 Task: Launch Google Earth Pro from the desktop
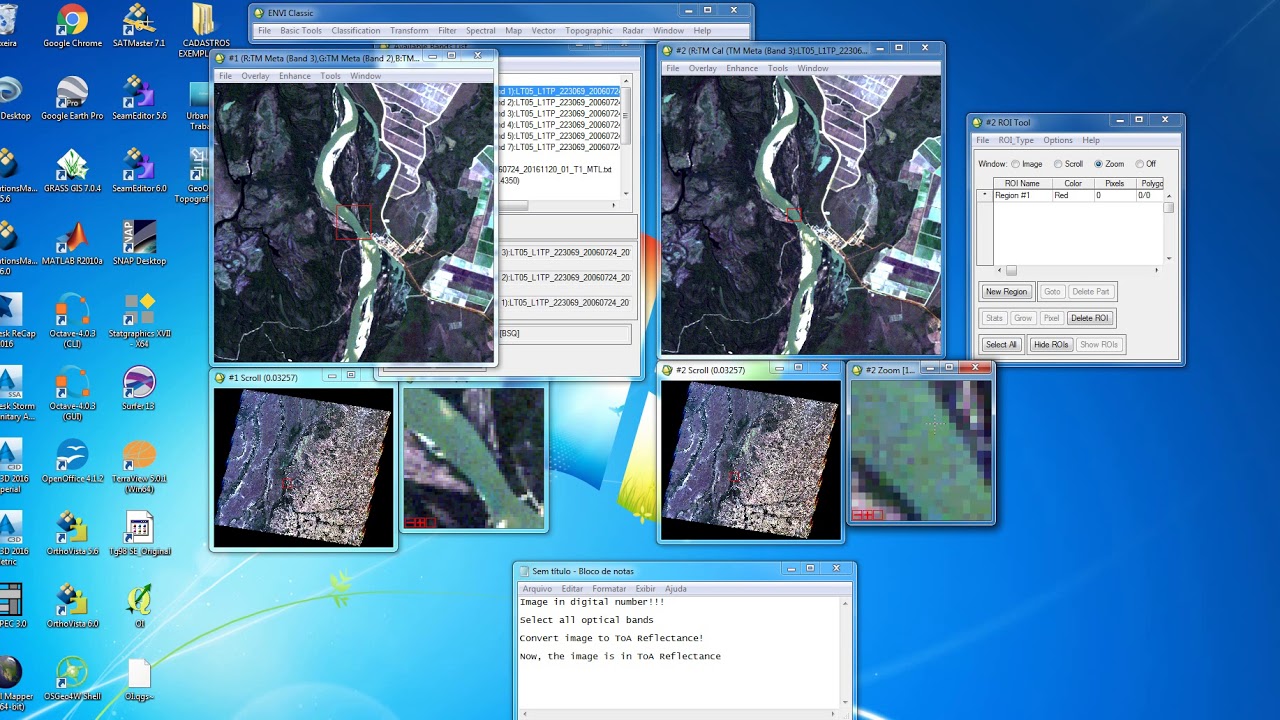pos(72,98)
